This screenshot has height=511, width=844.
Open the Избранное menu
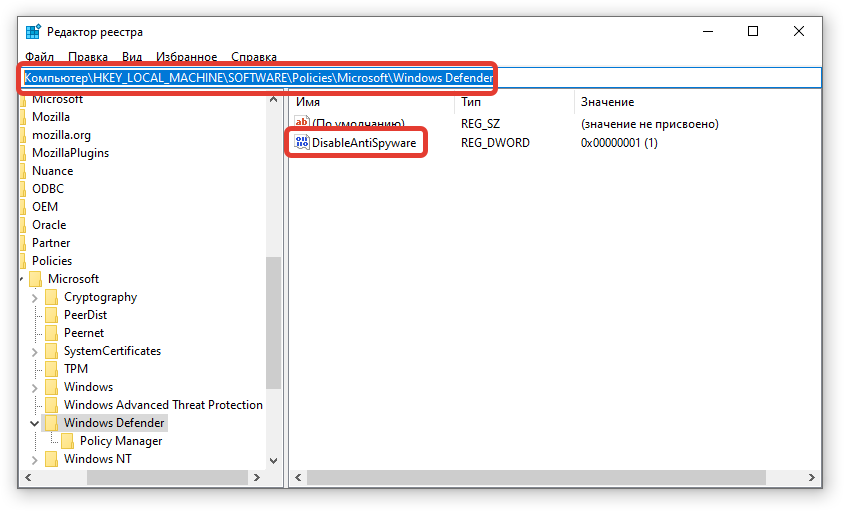tap(186, 57)
